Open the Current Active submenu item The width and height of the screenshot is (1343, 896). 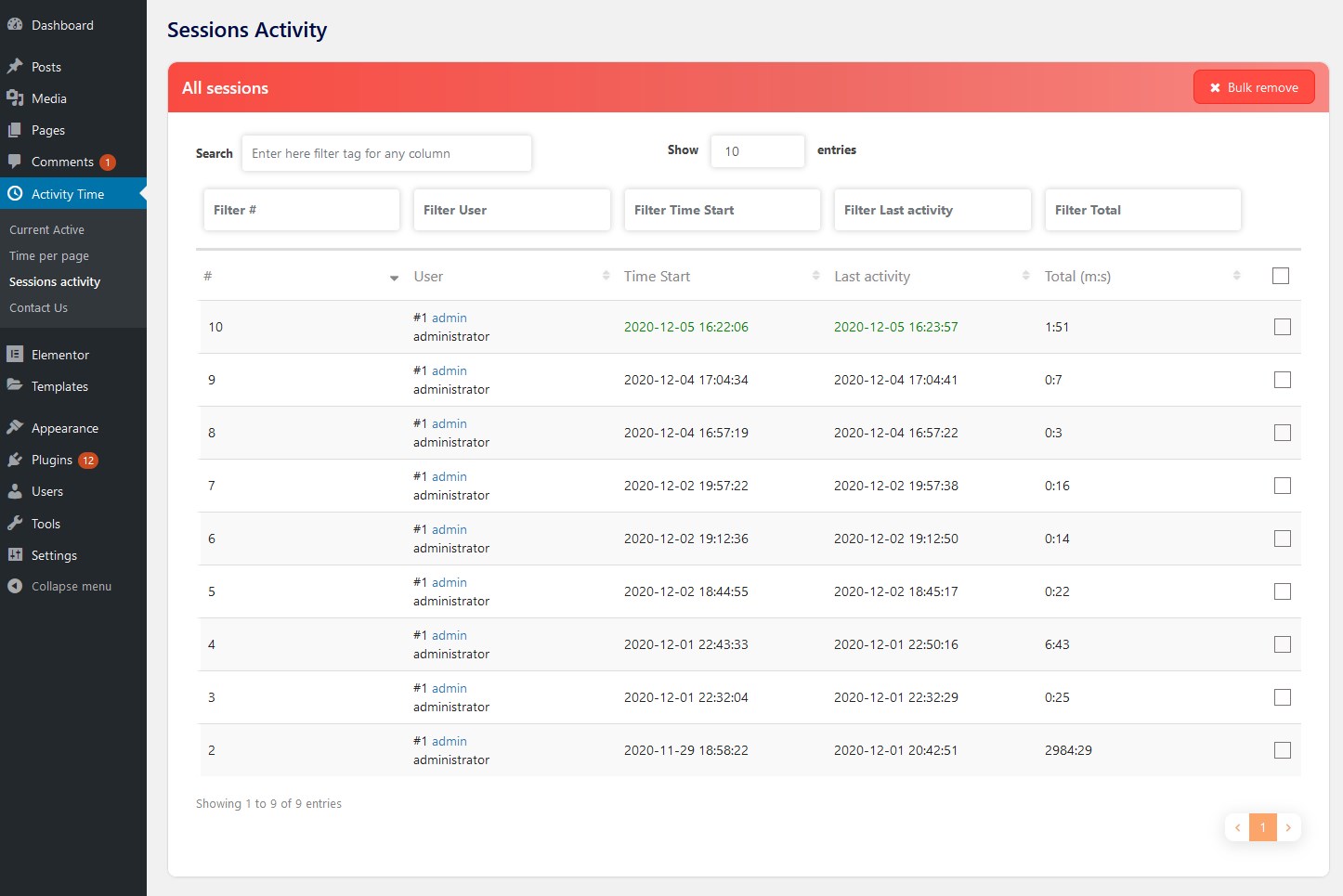(x=46, y=230)
